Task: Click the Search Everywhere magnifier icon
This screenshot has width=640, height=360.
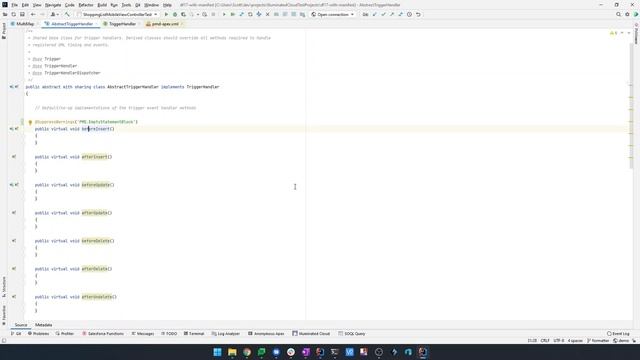Action: click(618, 14)
